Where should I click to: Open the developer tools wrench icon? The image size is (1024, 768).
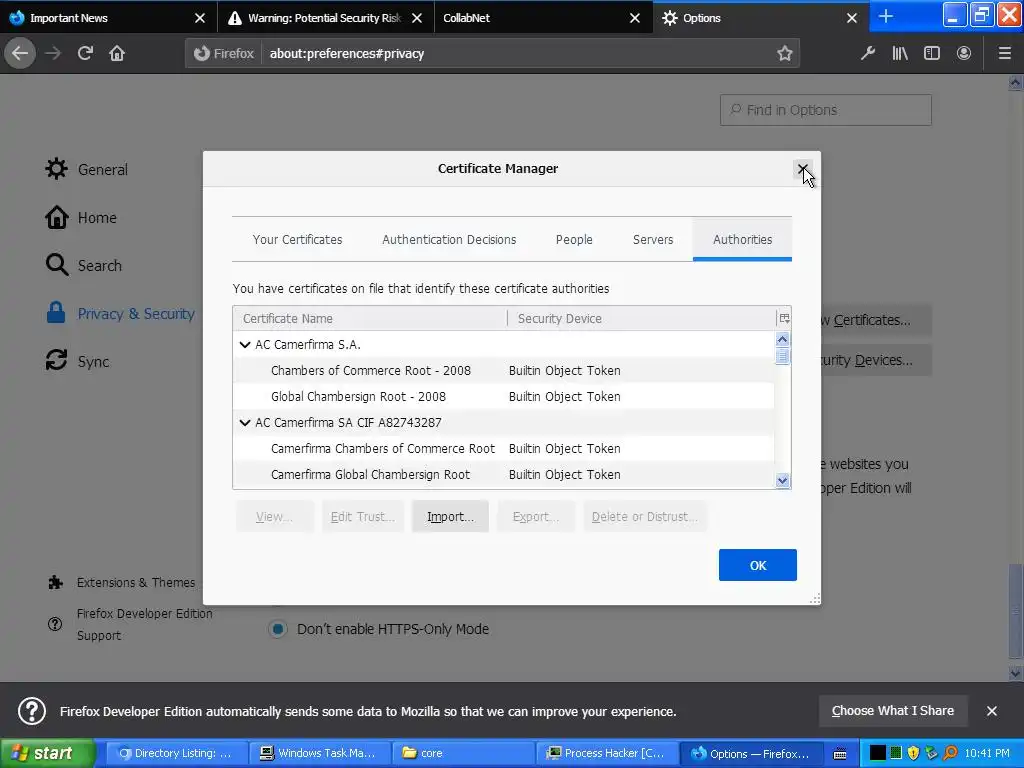867,54
